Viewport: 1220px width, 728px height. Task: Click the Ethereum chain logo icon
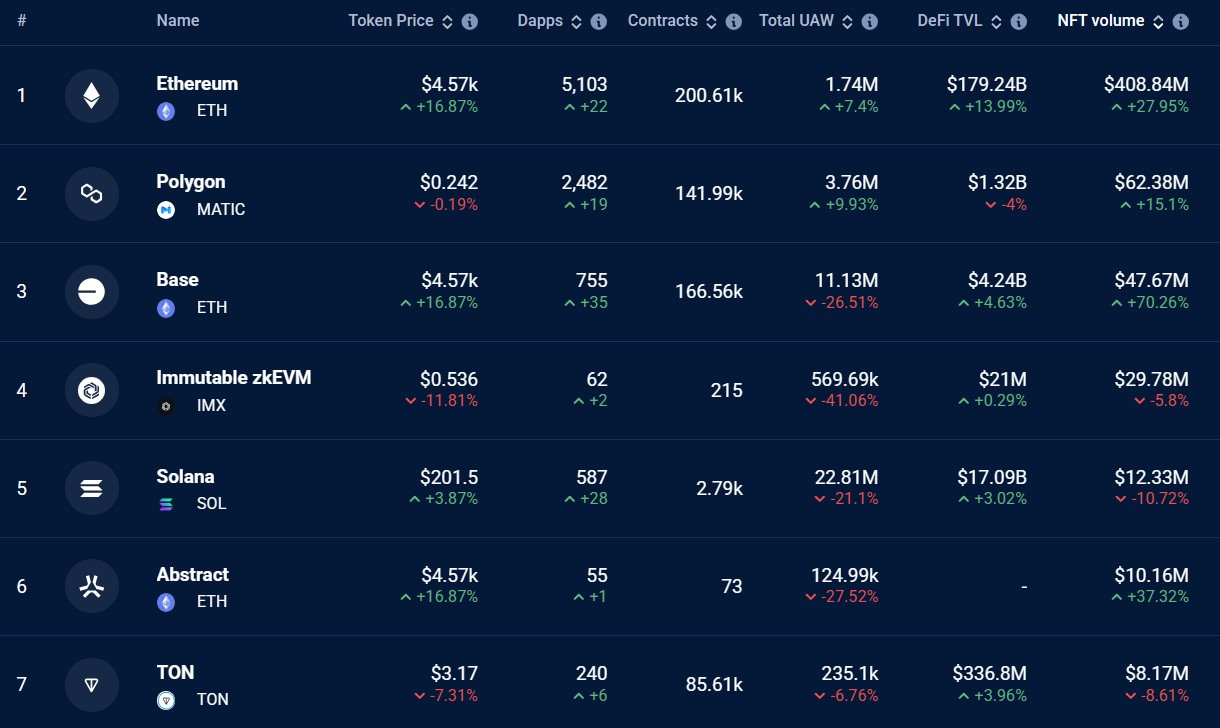click(x=91, y=96)
